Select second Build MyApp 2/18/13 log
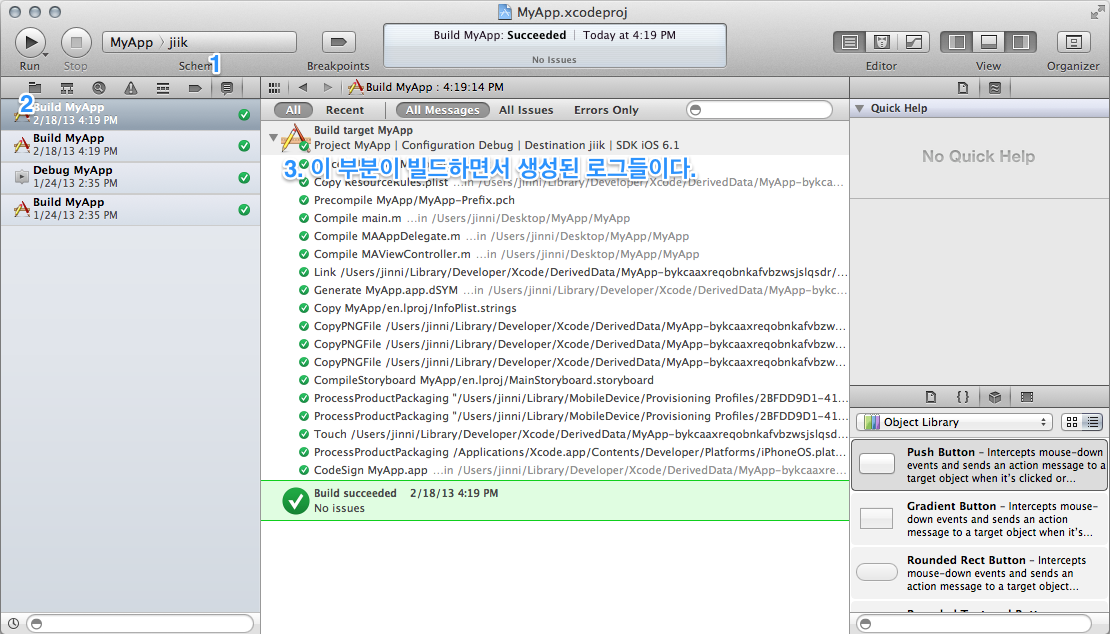 coord(130,145)
